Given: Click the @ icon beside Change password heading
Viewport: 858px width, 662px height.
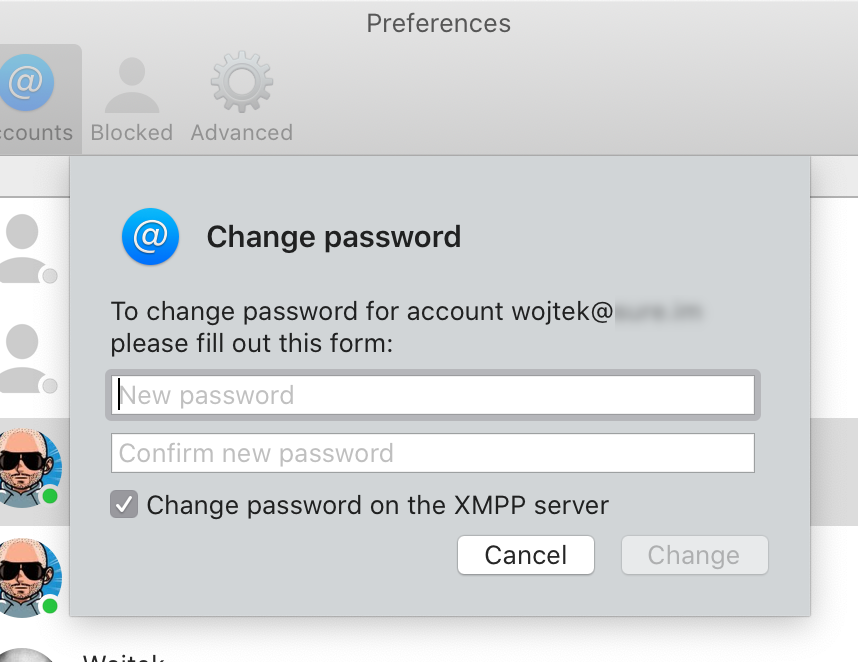Looking at the screenshot, I should point(150,237).
